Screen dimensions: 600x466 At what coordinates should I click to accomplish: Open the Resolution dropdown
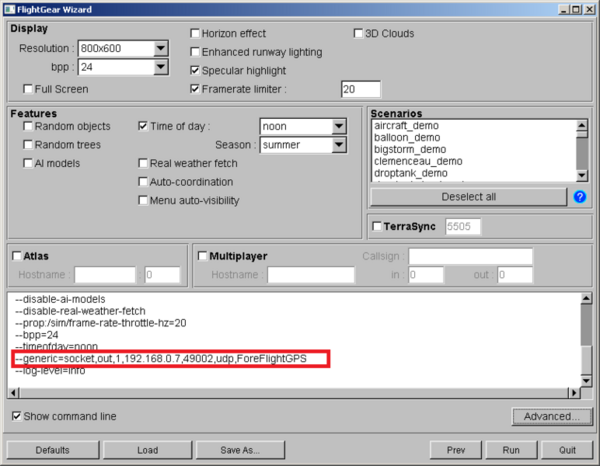(x=161, y=48)
